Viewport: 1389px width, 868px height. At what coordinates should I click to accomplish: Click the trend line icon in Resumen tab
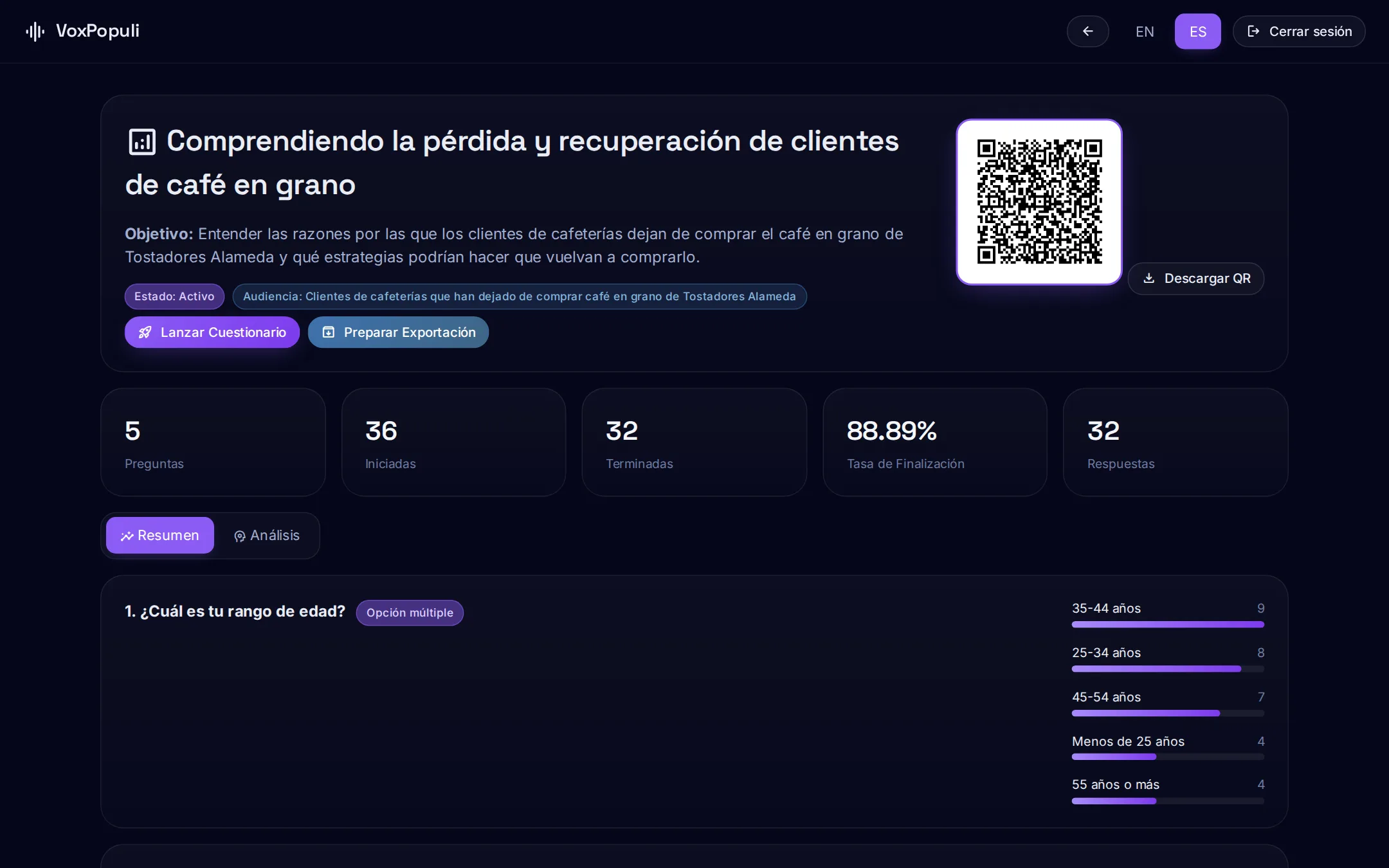[x=127, y=536]
